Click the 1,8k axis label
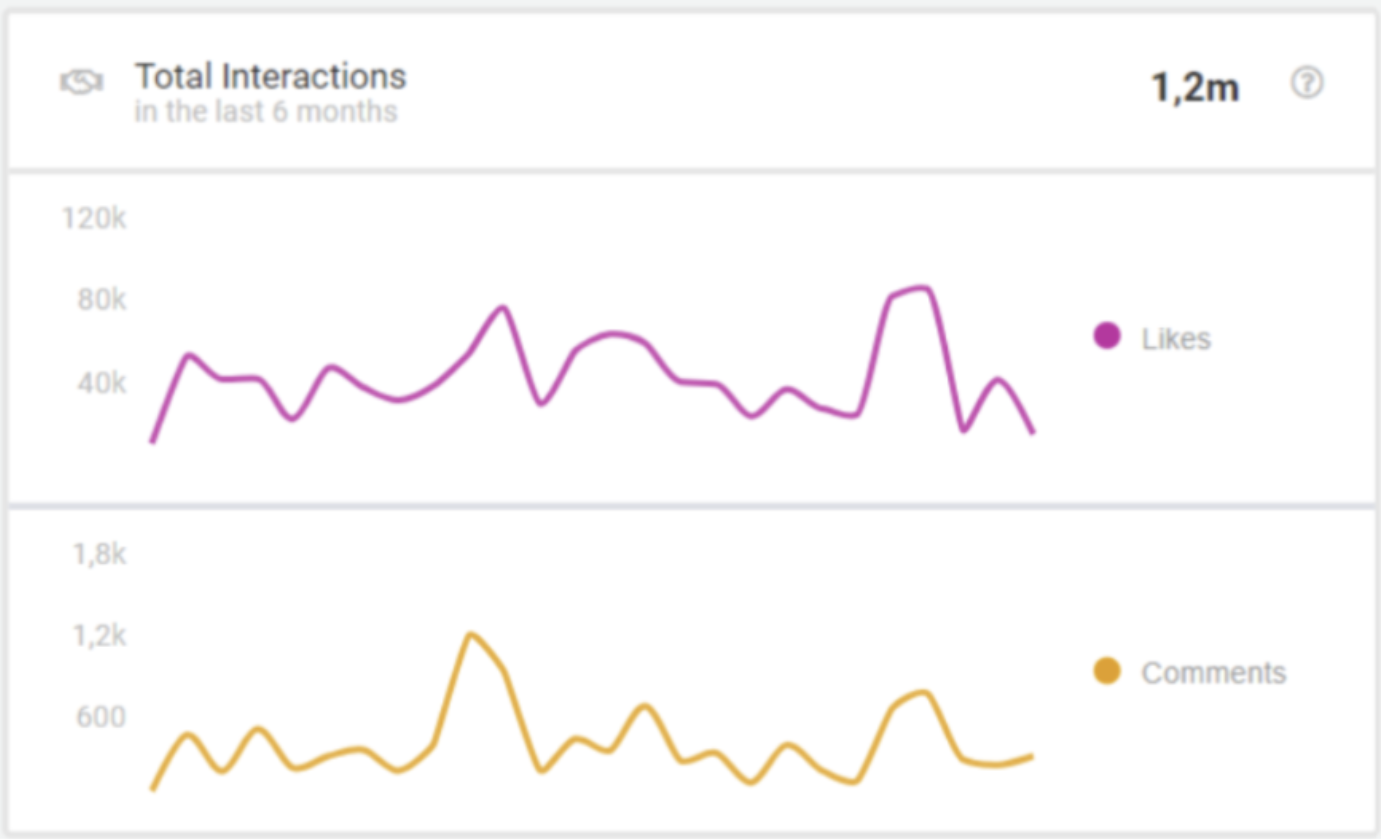Screen dimensions: 1386x840 99,553
